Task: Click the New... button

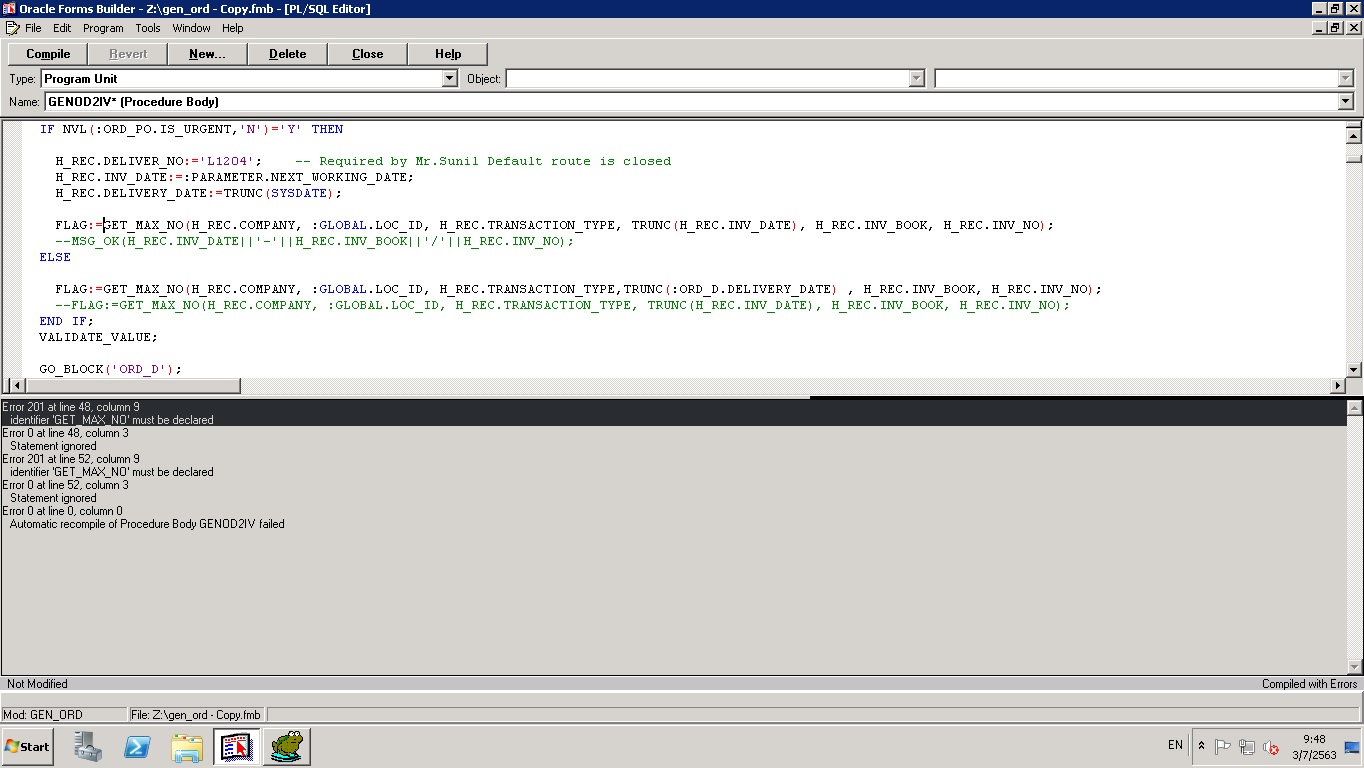Action: tap(207, 54)
